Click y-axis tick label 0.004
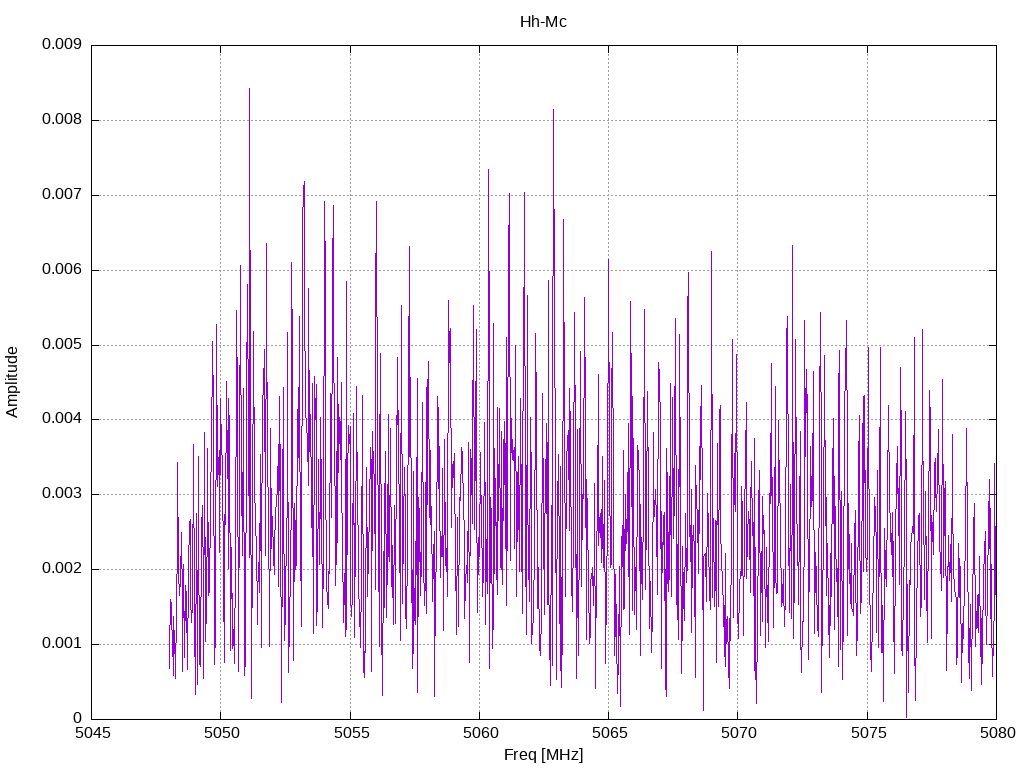The image size is (1024, 768). (62, 419)
